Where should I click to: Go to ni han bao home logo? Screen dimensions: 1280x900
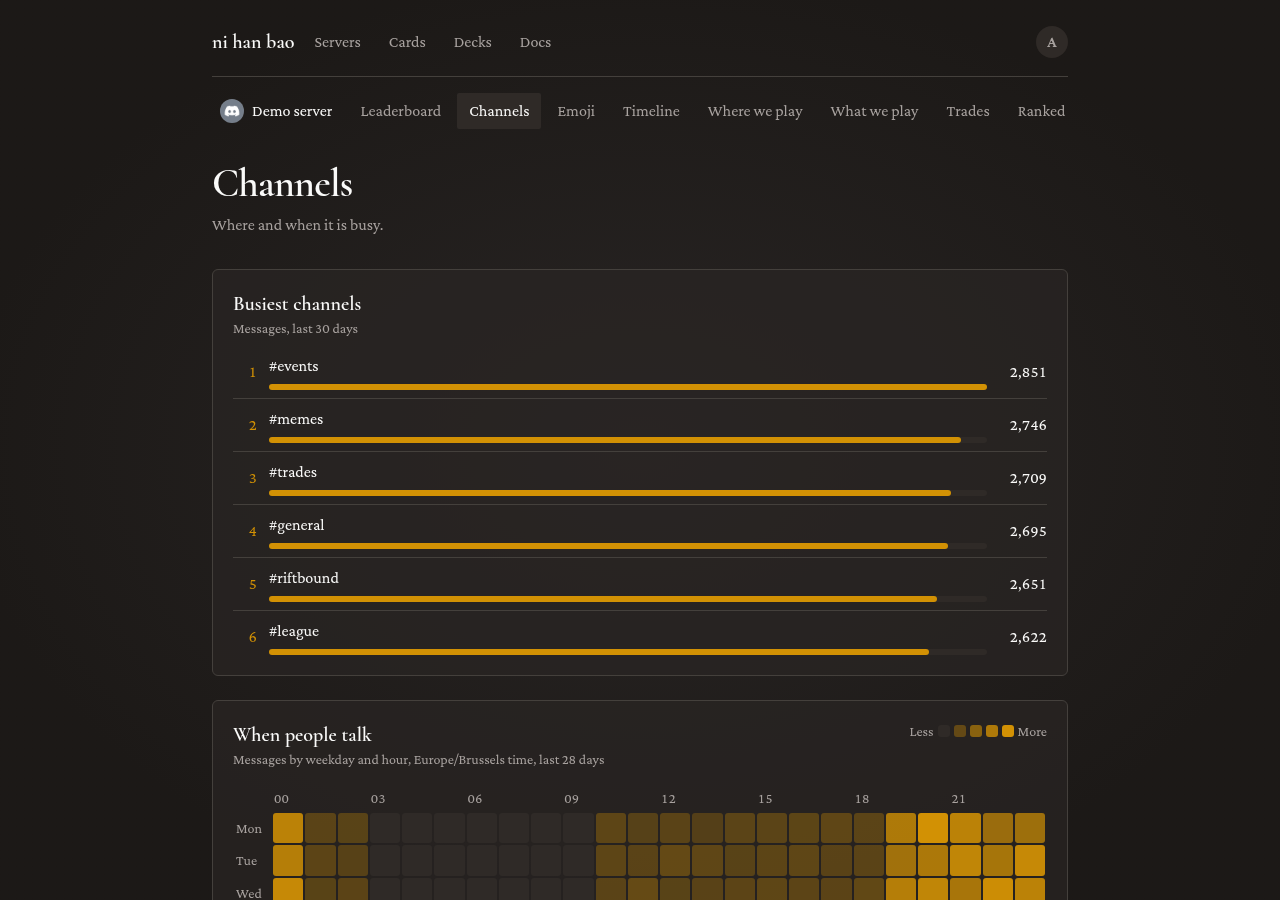point(253,42)
